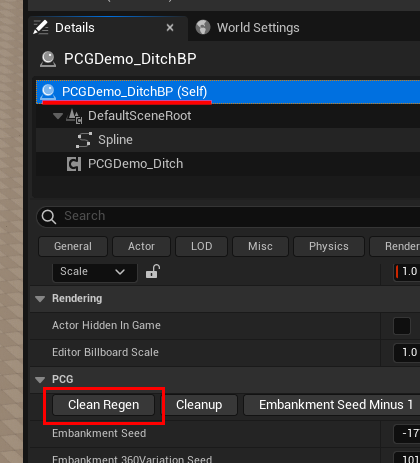Image resolution: width=420 pixels, height=463 pixels.
Task: Click the Embankment Seed Minus 1 button
Action: (x=332, y=405)
